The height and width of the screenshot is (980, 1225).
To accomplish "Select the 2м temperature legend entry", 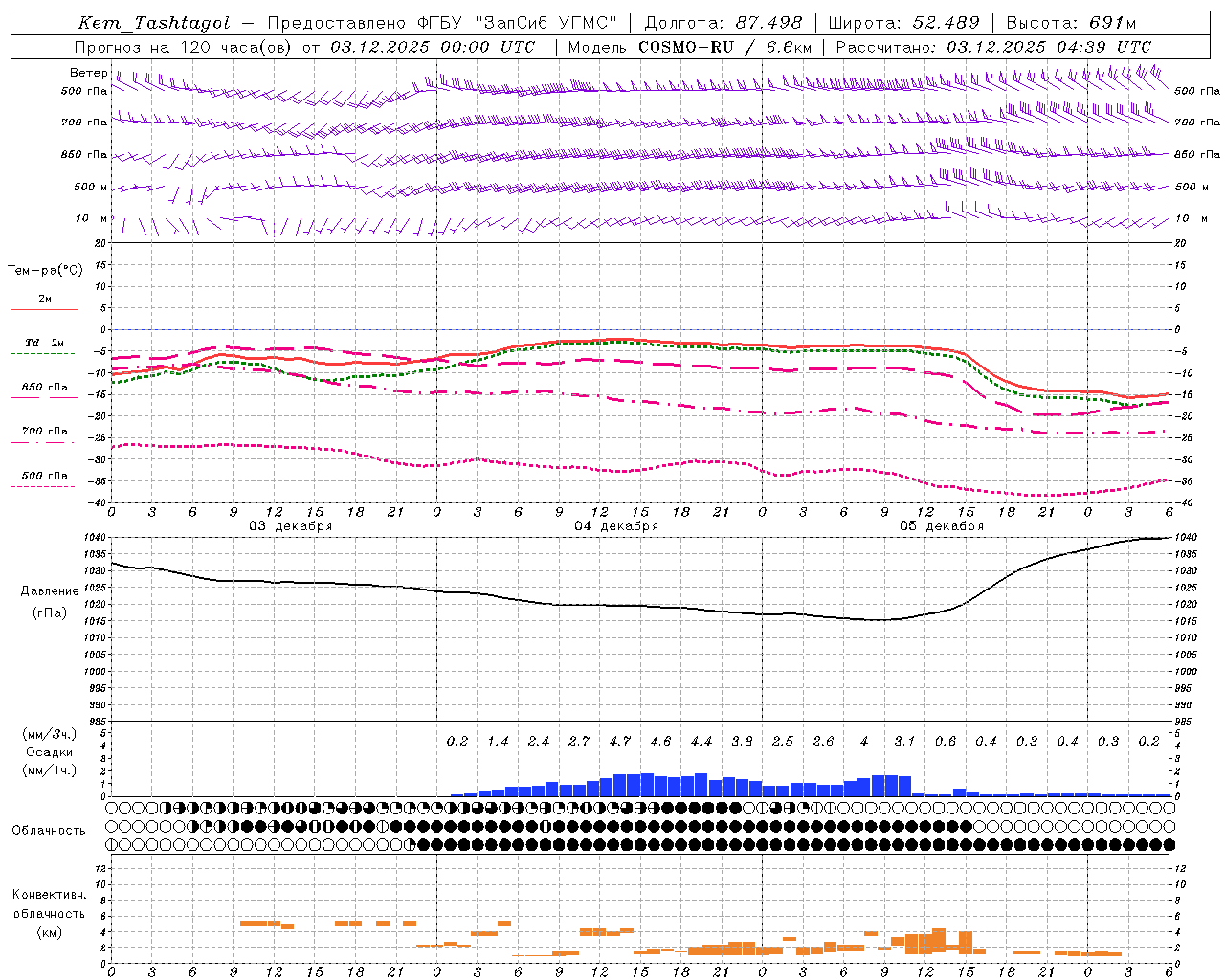I will click(45, 300).
